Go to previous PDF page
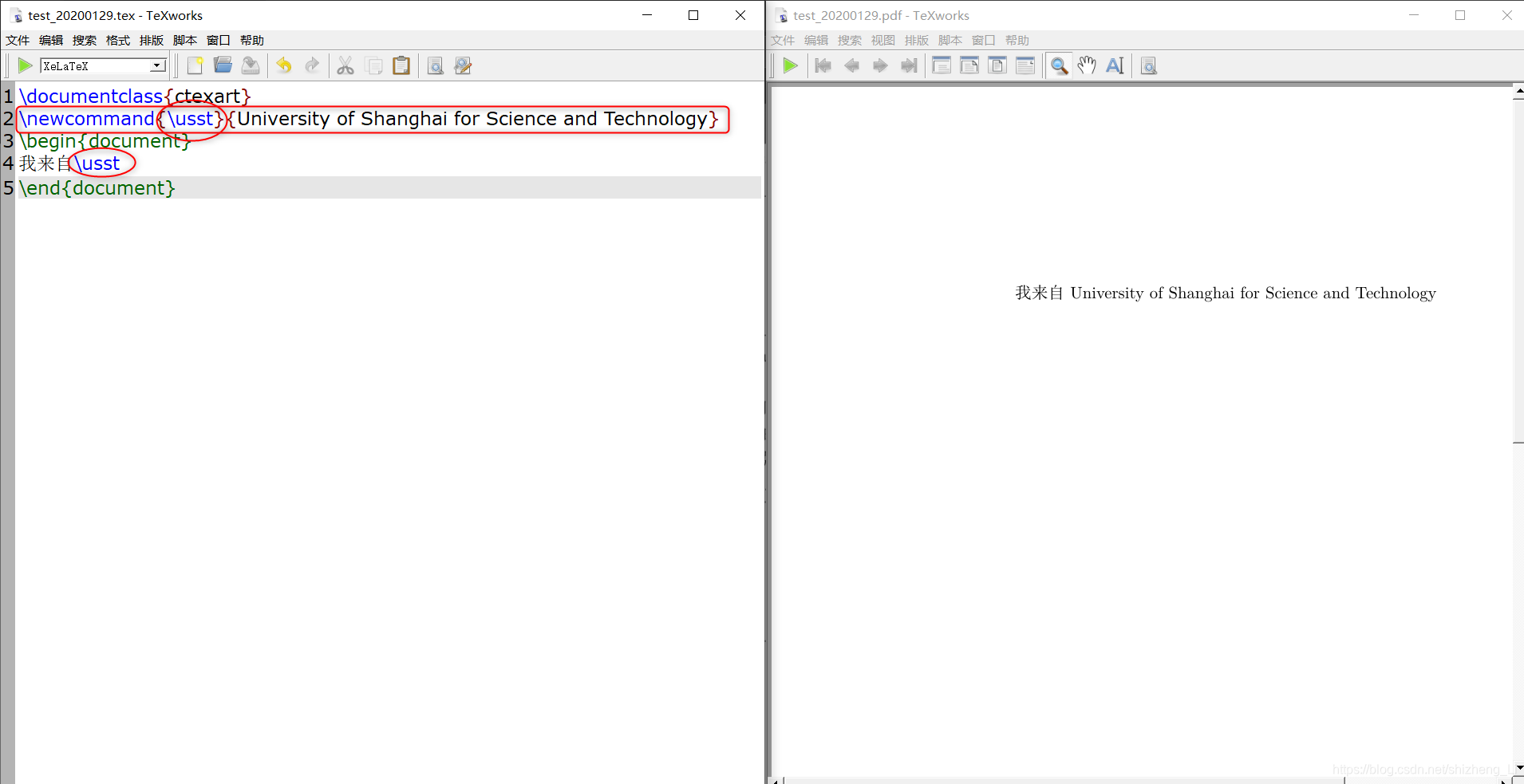Viewport: 1524px width, 784px height. (851, 65)
